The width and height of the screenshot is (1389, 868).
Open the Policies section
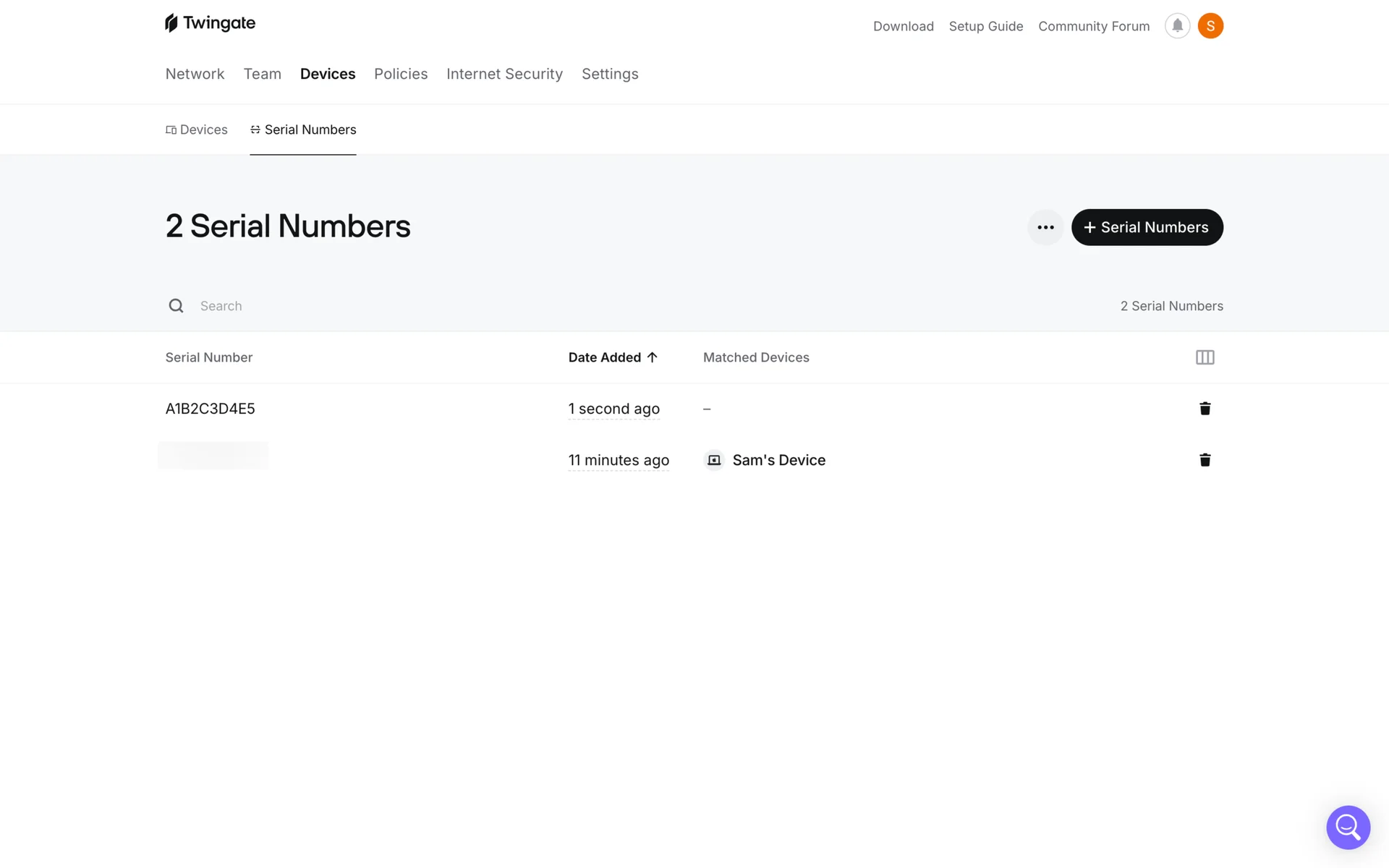pyautogui.click(x=401, y=74)
